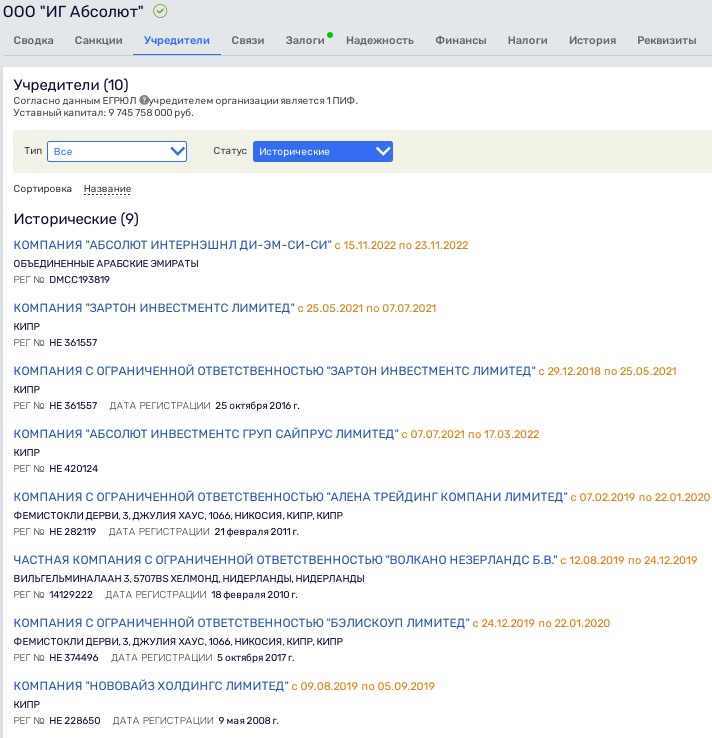Open the Залоги tab
The height and width of the screenshot is (738, 712).
click(305, 40)
